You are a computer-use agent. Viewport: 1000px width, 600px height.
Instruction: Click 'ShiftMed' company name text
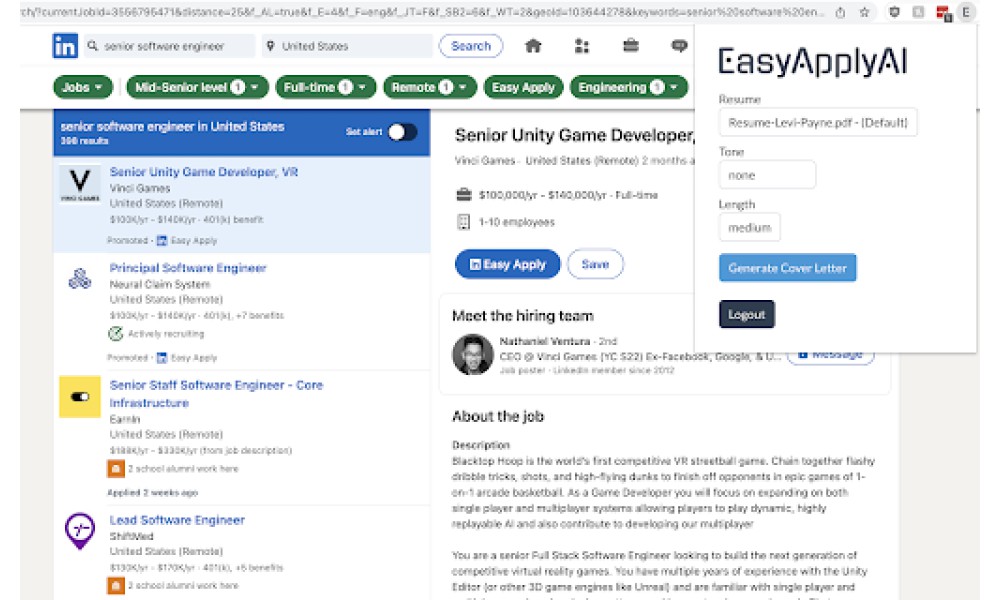click(x=131, y=536)
